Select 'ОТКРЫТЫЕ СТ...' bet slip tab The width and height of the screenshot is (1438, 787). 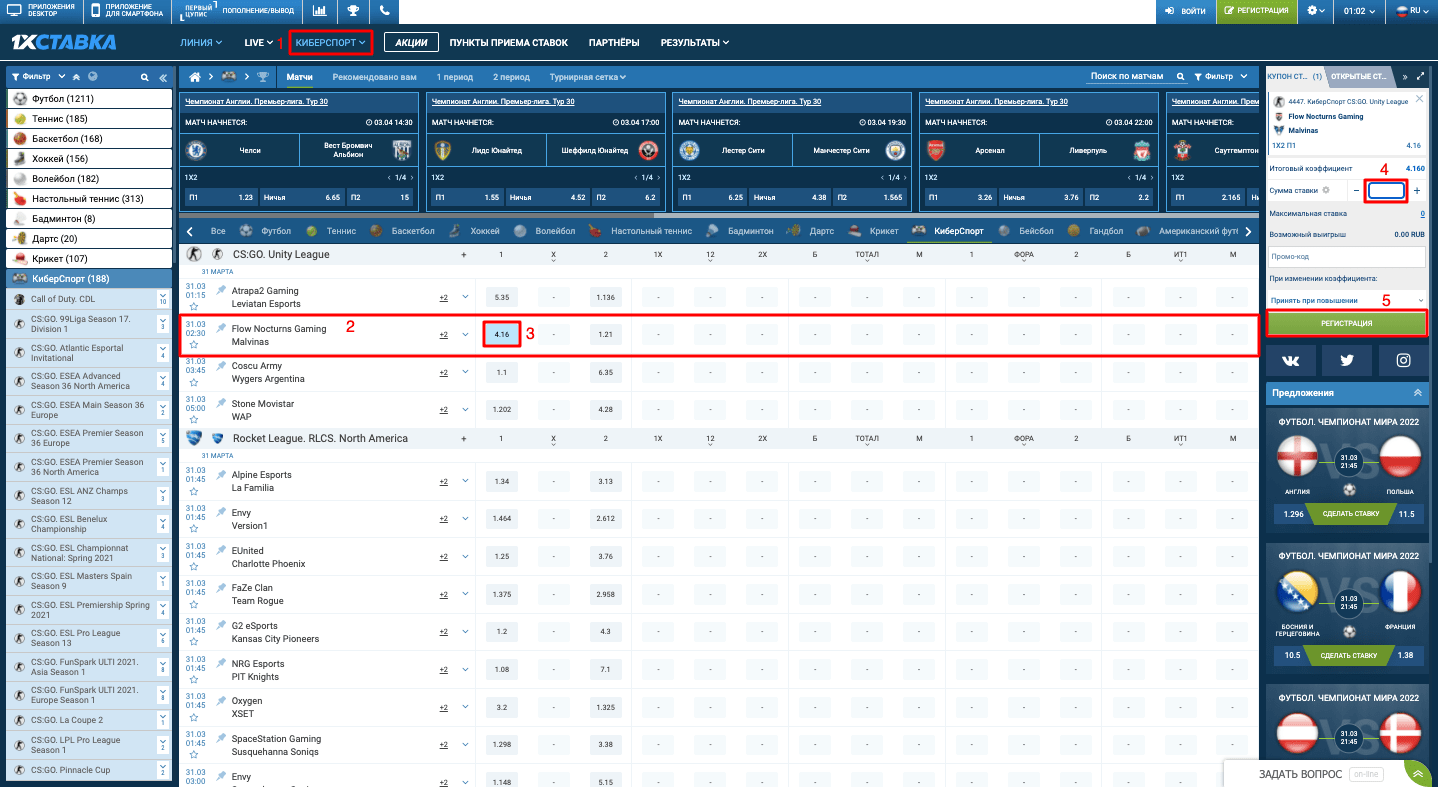pyautogui.click(x=1360, y=76)
